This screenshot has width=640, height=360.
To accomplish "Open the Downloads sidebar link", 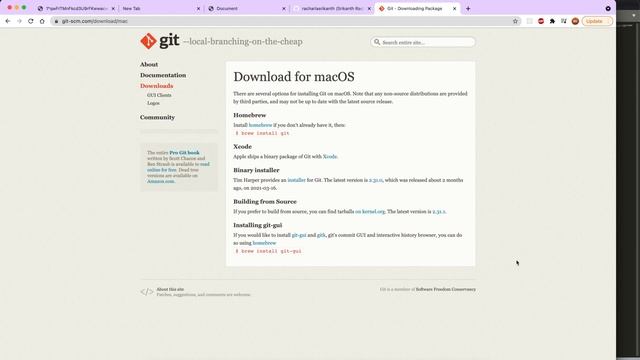I will [156, 86].
